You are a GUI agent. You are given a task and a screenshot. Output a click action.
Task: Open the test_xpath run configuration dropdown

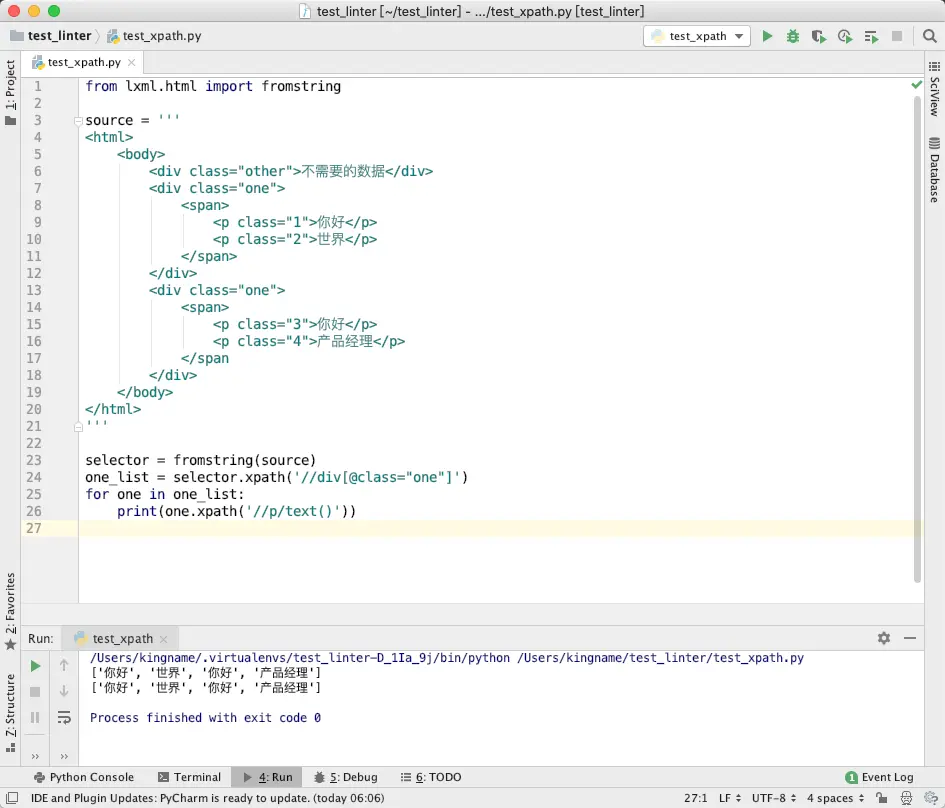698,36
